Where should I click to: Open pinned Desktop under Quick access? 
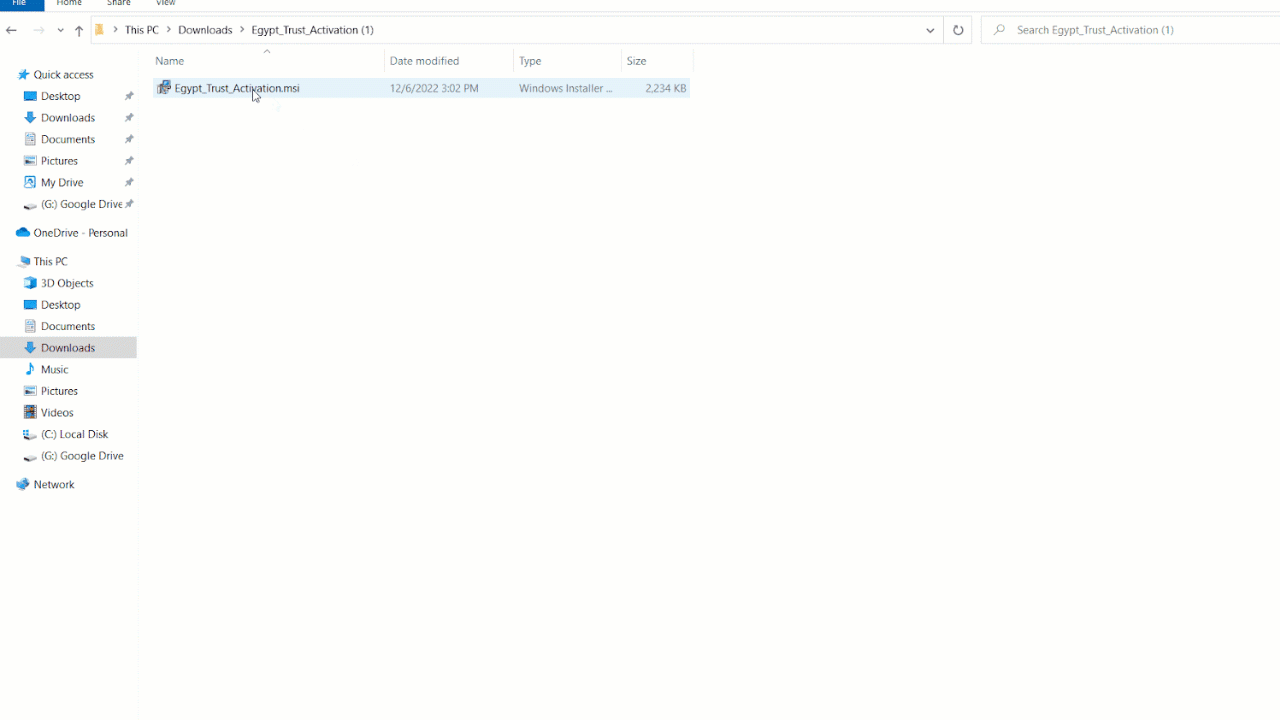pos(60,96)
